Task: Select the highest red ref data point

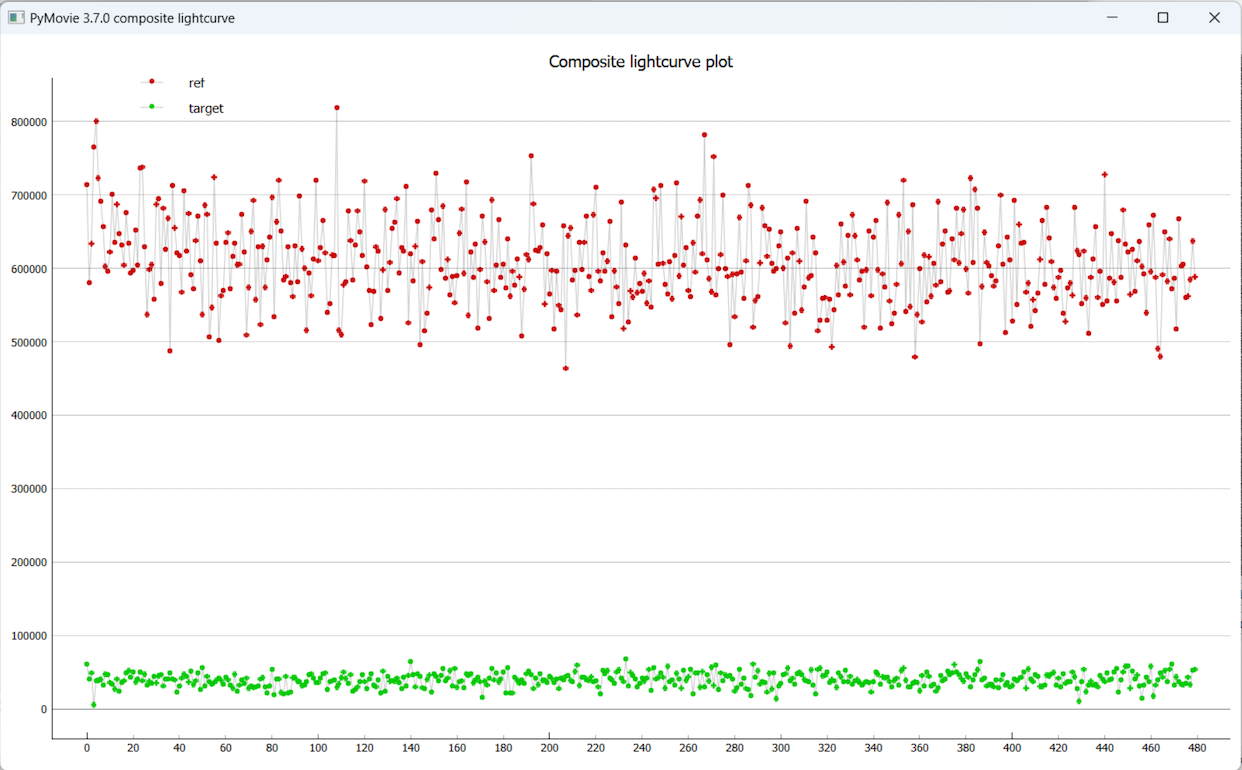Action: click(x=337, y=108)
